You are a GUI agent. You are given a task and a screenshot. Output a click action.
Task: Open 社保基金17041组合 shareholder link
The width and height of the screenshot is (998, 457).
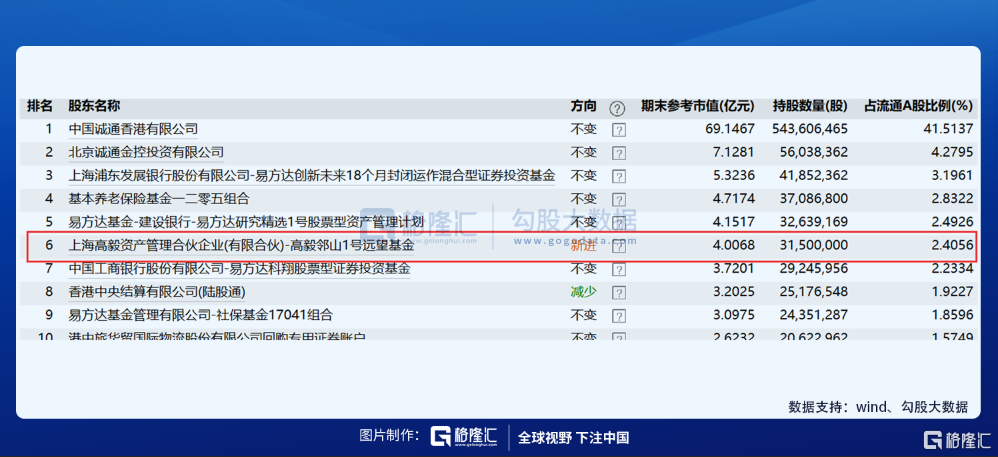coord(200,314)
